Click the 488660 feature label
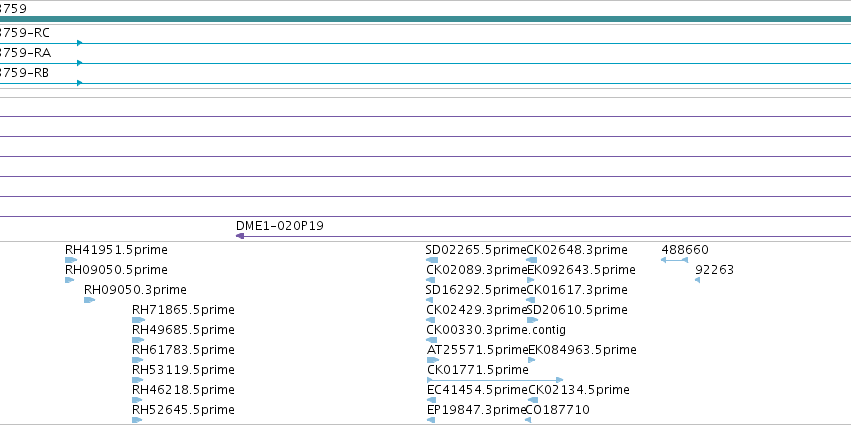The height and width of the screenshot is (425, 851). pyautogui.click(x=685, y=250)
